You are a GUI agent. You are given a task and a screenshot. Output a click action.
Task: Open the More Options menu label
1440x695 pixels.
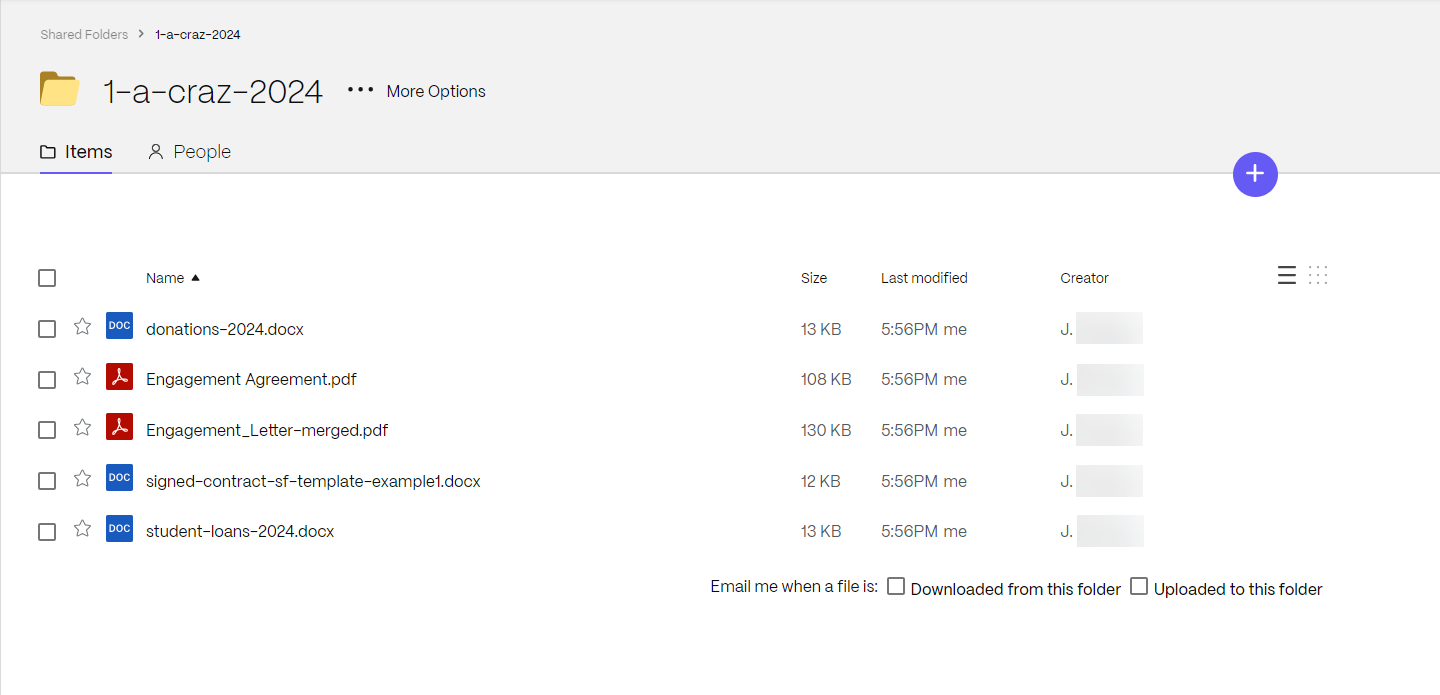[436, 91]
